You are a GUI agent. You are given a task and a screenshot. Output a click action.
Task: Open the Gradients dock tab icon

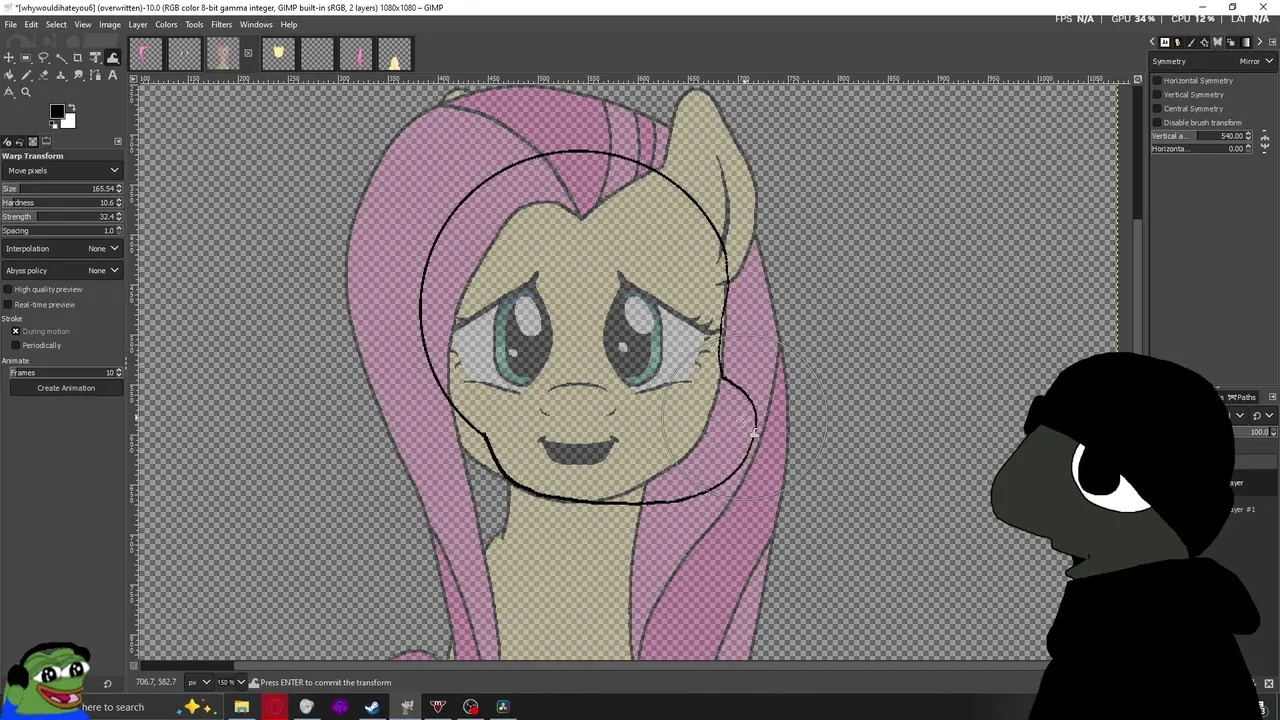click(1246, 42)
